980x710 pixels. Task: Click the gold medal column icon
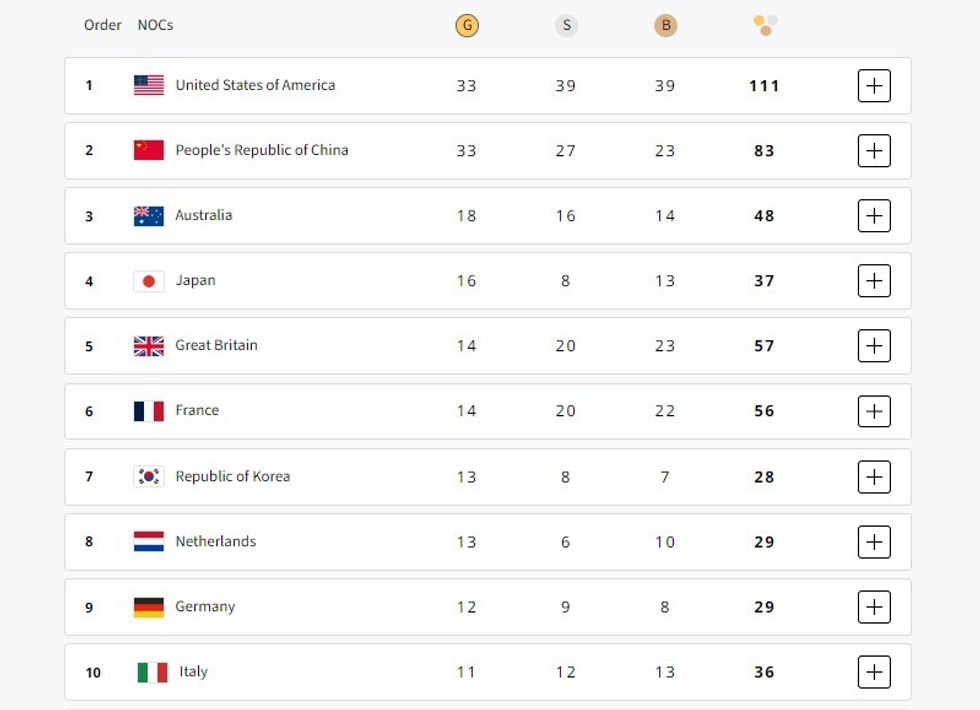coord(466,25)
